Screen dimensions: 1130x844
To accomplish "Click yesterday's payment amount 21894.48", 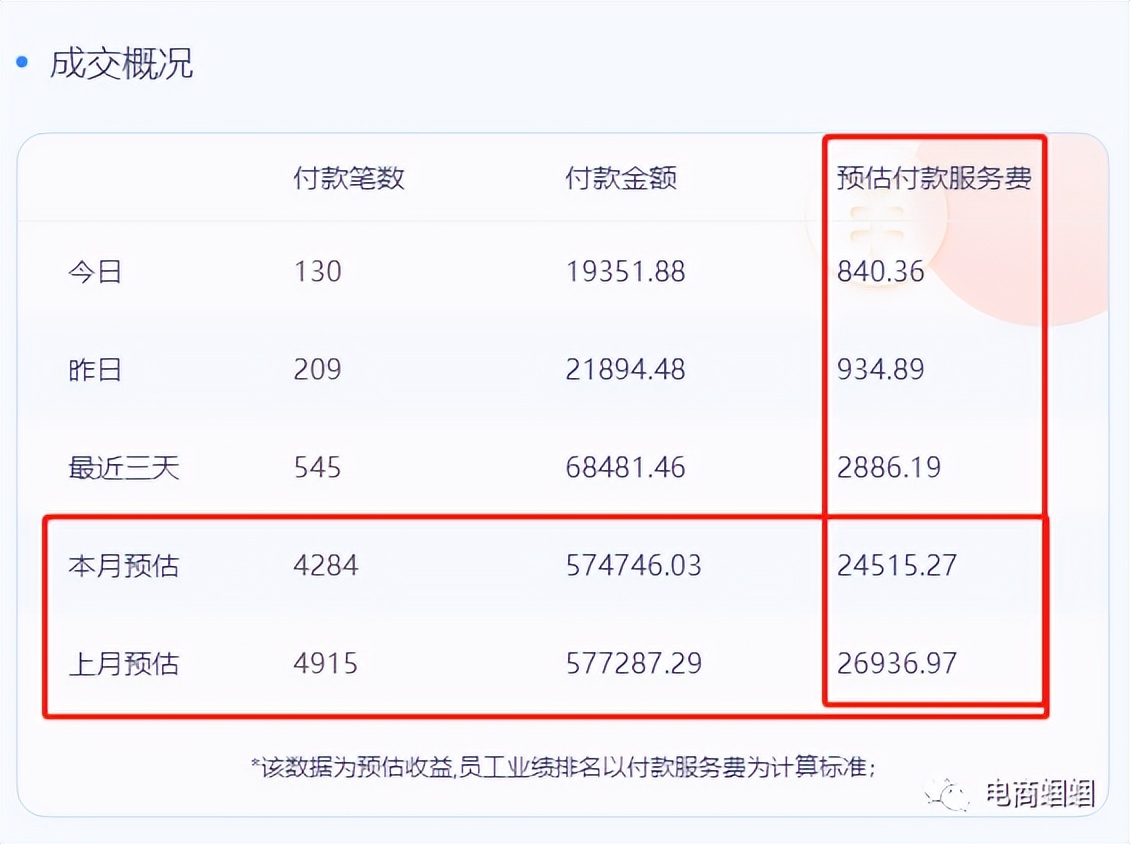I will pos(625,369).
